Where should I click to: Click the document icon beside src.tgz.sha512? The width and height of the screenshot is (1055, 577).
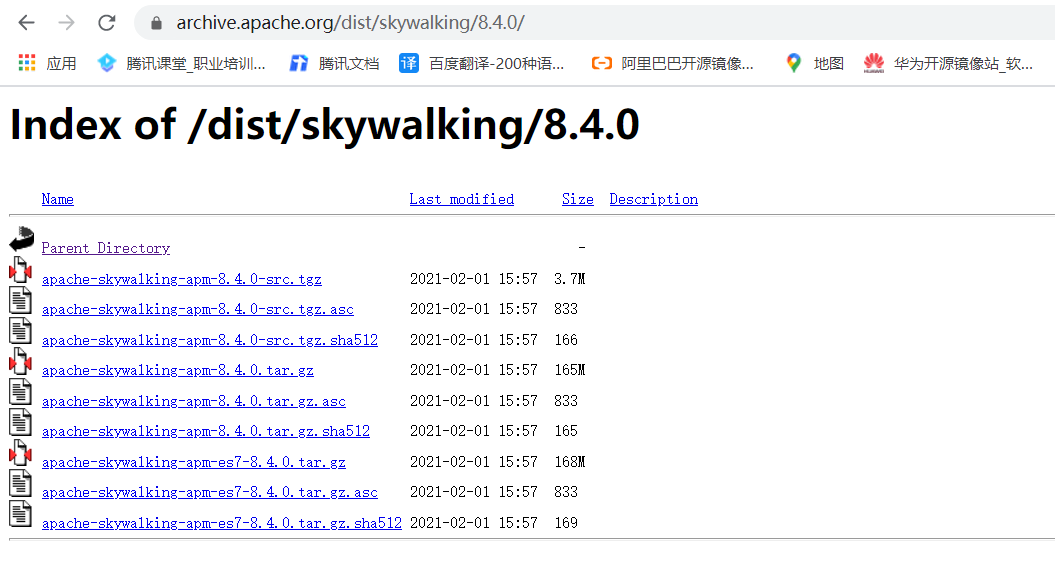tap(20, 330)
